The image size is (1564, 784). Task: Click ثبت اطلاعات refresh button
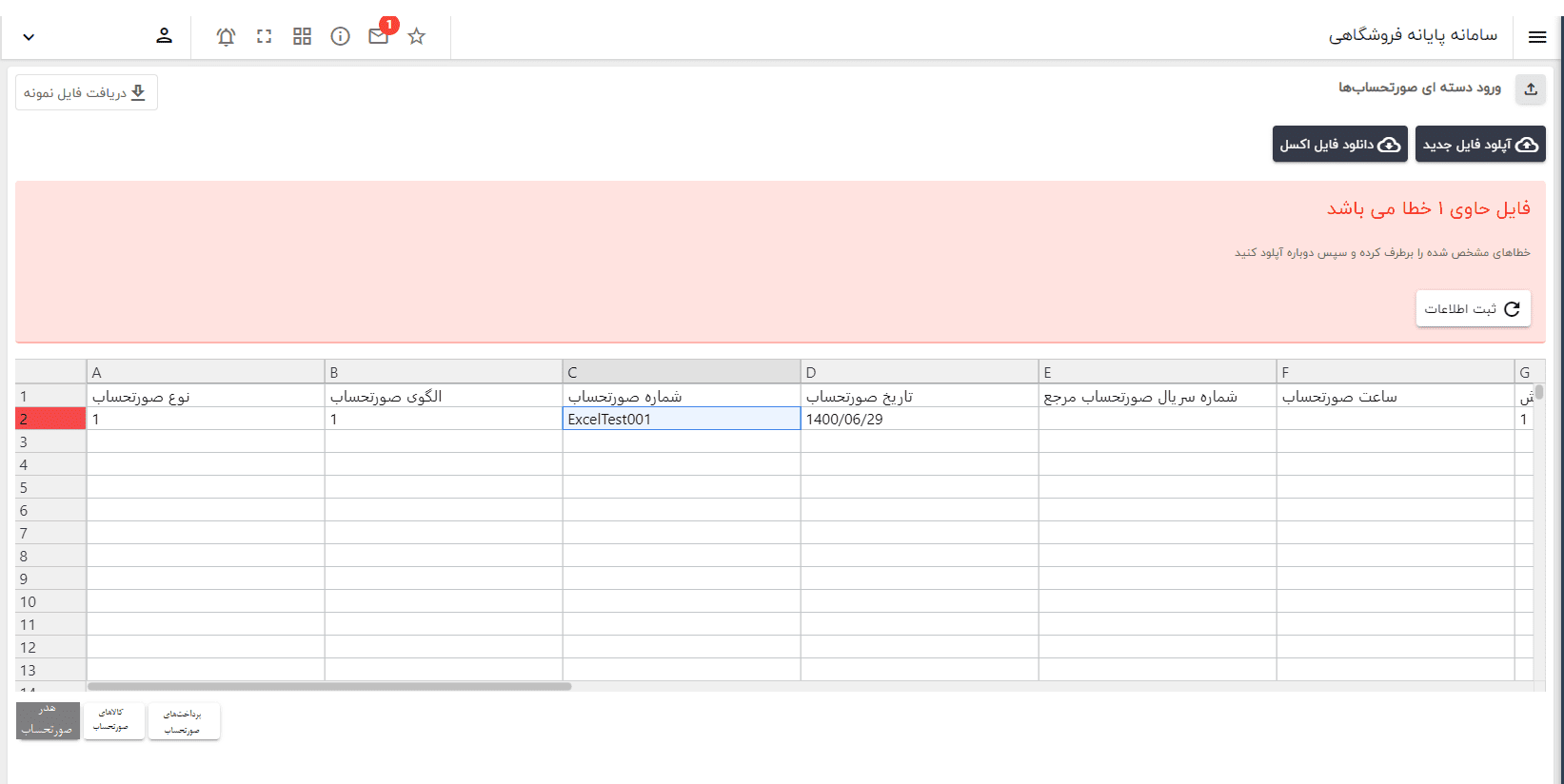[1473, 308]
